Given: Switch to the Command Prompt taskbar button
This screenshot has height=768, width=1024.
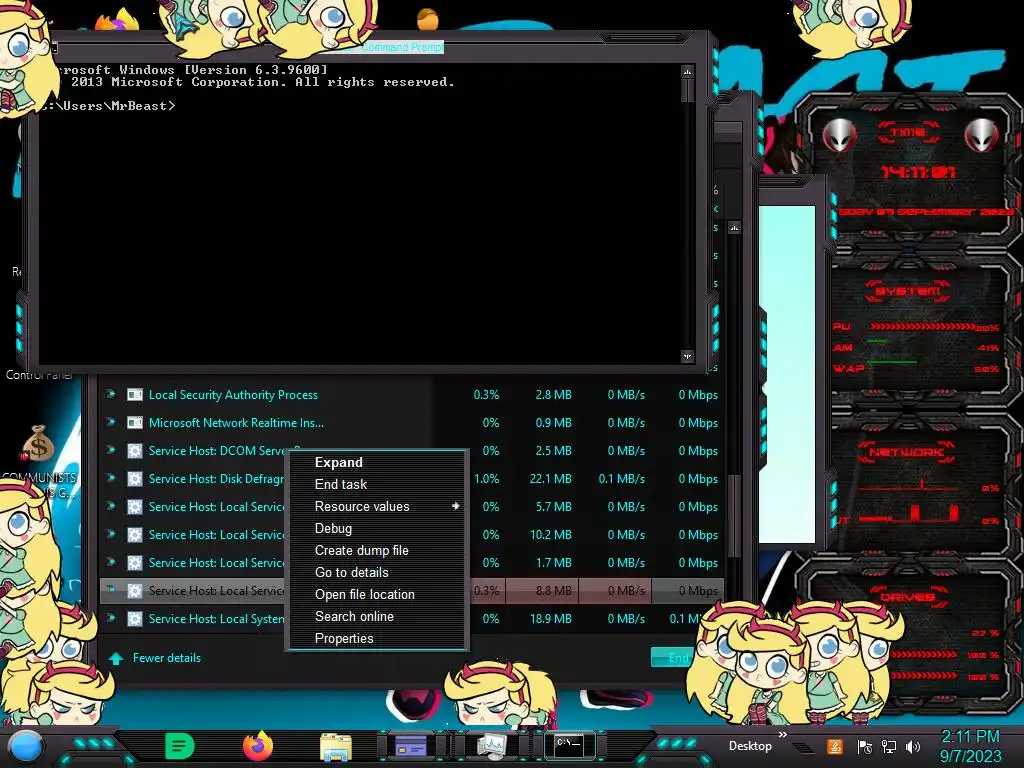Looking at the screenshot, I should [569, 746].
